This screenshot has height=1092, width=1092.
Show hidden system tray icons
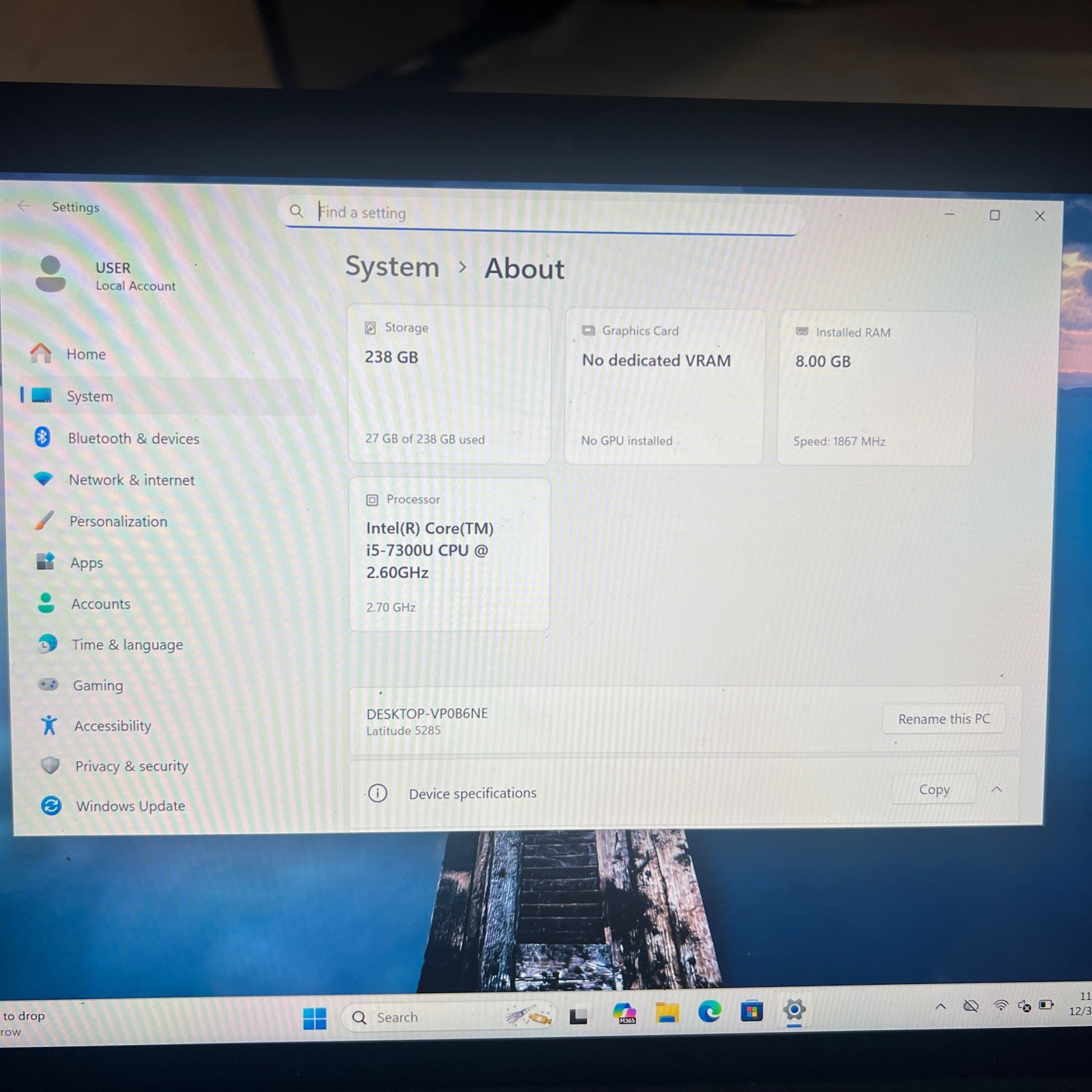coord(940,1006)
